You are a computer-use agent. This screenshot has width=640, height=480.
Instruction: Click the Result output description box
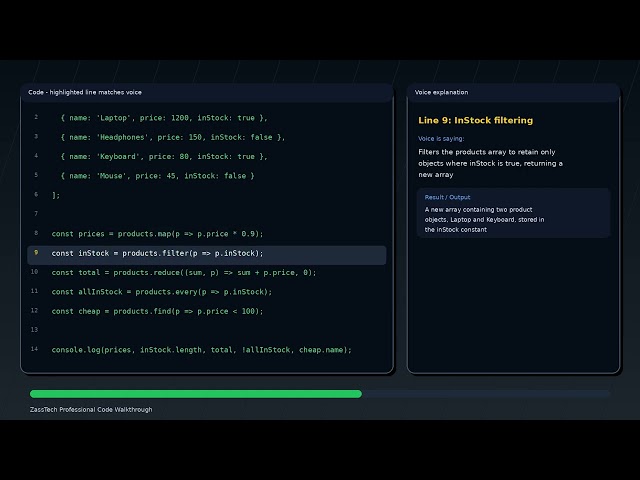click(x=513, y=213)
